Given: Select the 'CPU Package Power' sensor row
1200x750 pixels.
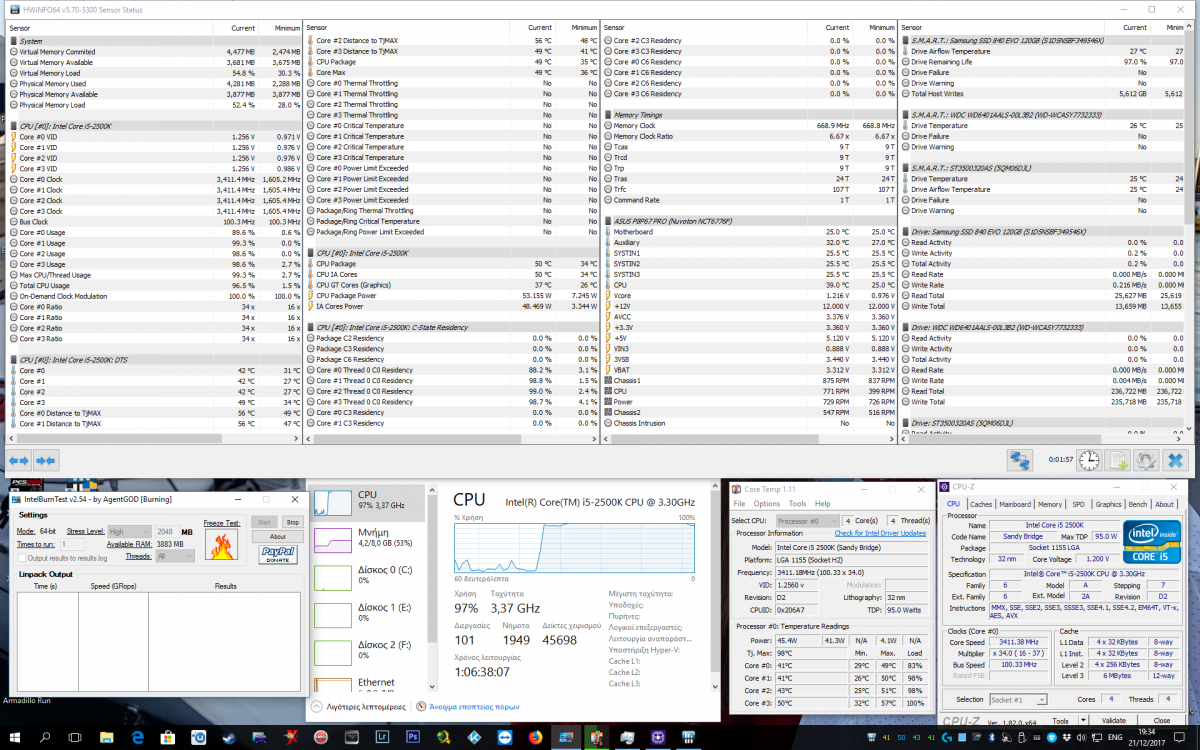Looking at the screenshot, I should pos(450,296).
